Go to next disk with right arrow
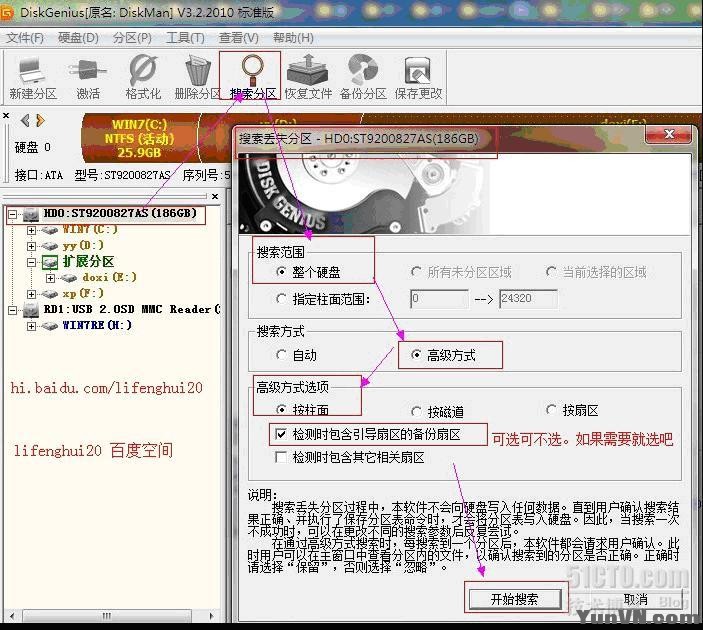Screen dimensions: 703x630 tap(40, 120)
